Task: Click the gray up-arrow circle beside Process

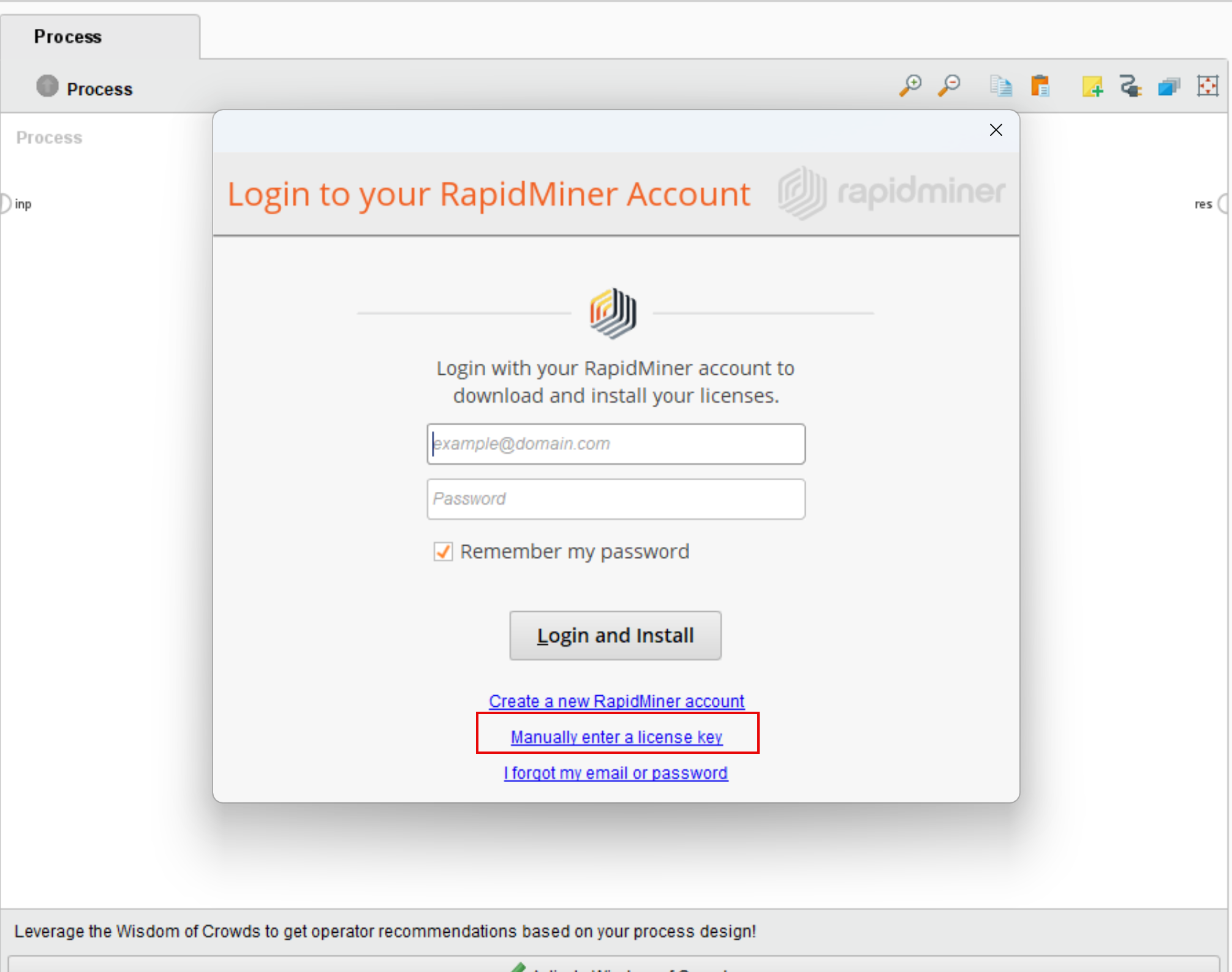Action: pos(47,86)
